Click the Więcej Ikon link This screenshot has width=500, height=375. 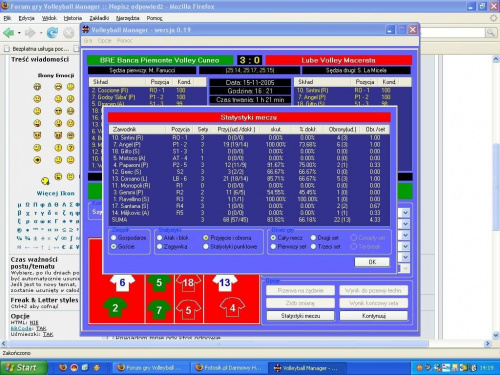coord(56,193)
